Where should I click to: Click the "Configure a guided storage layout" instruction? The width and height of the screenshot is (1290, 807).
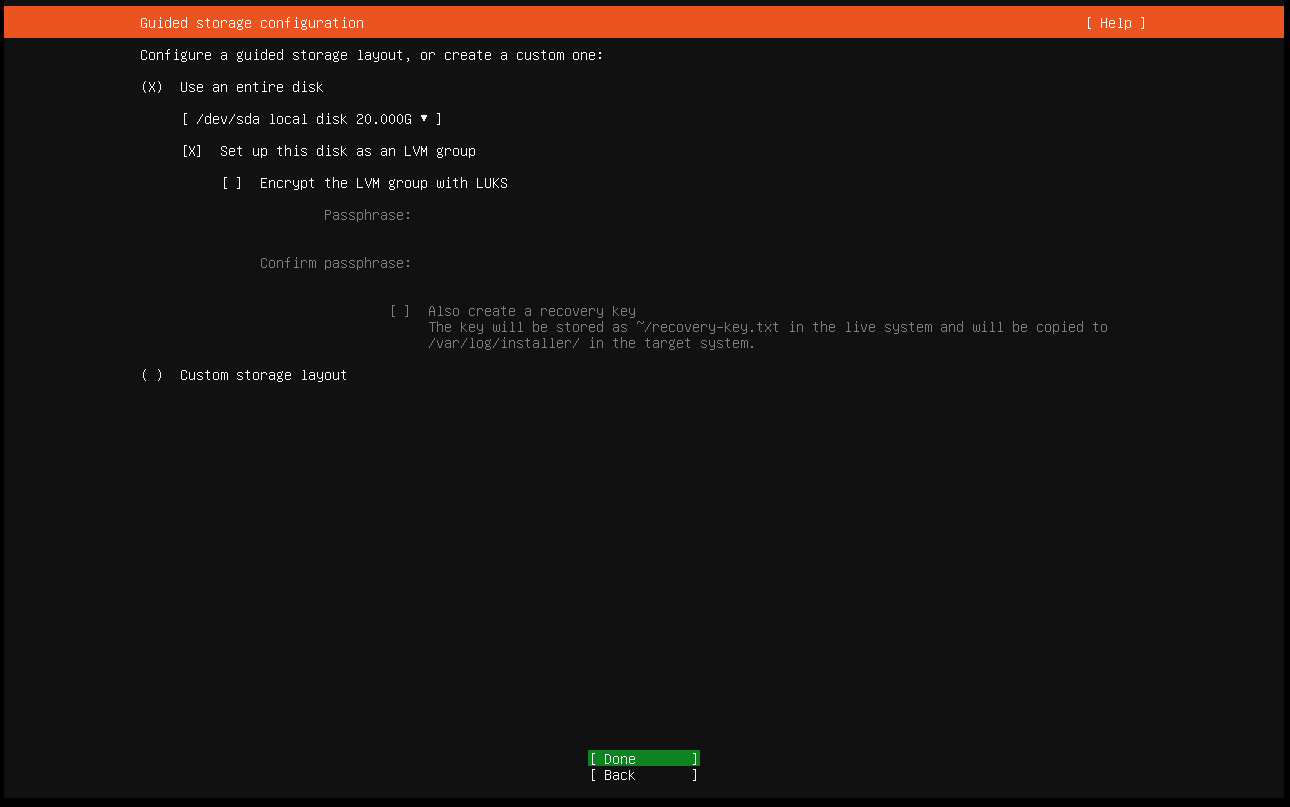click(372, 55)
